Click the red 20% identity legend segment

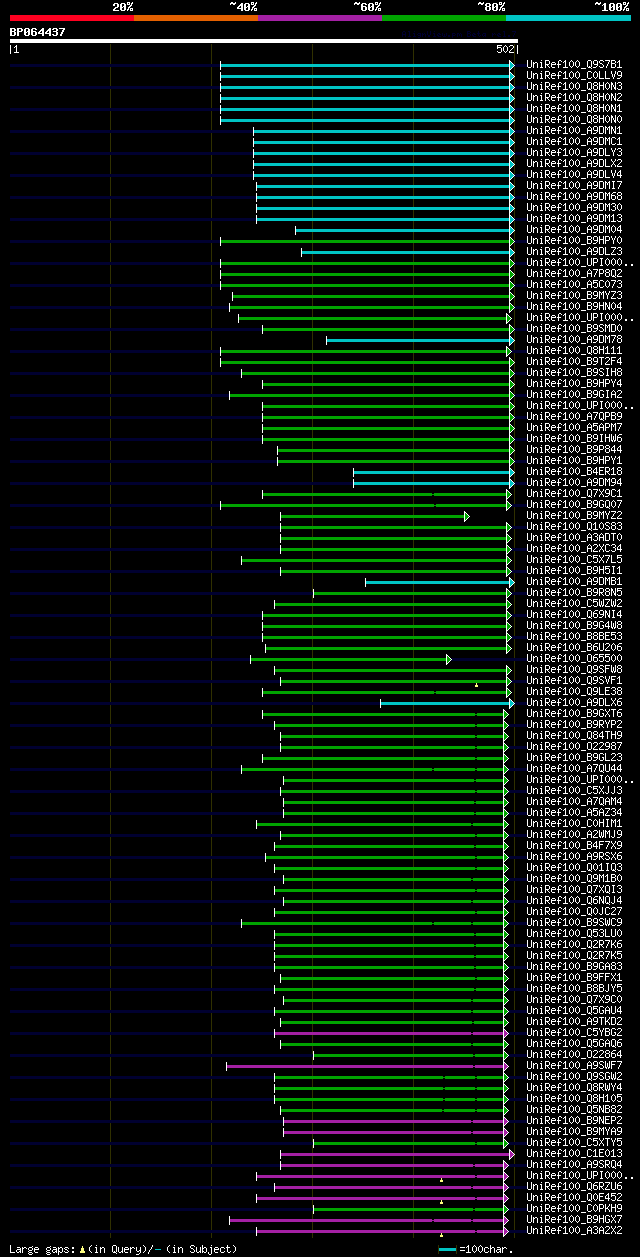coord(72,18)
